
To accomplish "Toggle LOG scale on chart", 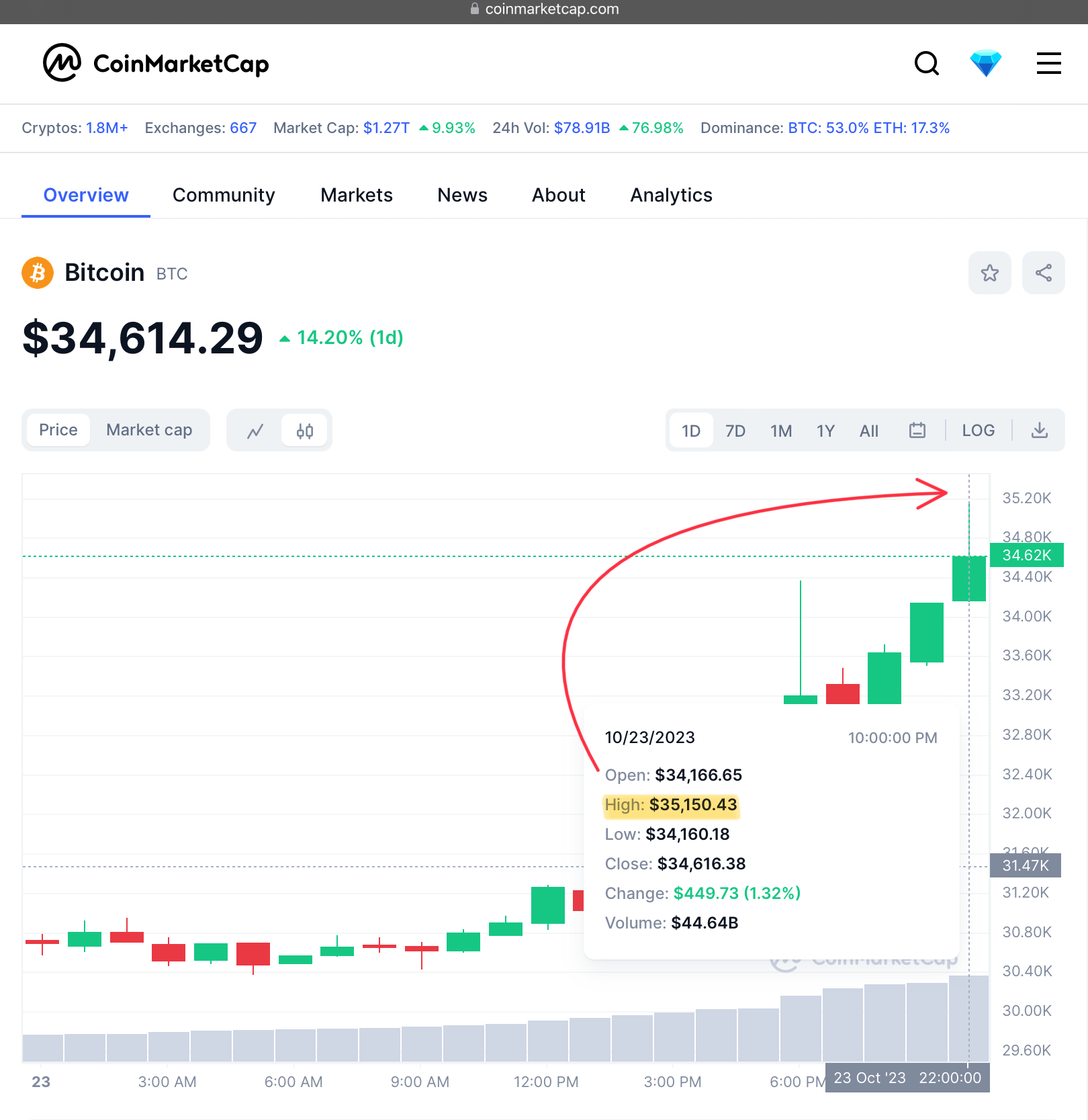I will click(978, 431).
